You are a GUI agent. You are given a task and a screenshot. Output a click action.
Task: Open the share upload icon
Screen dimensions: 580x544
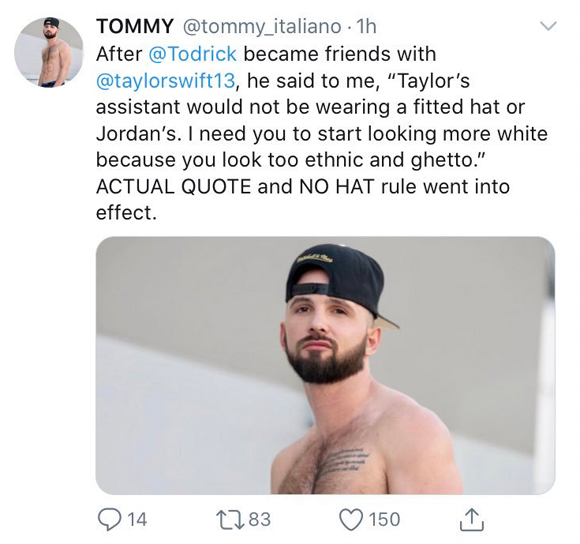coord(472,519)
